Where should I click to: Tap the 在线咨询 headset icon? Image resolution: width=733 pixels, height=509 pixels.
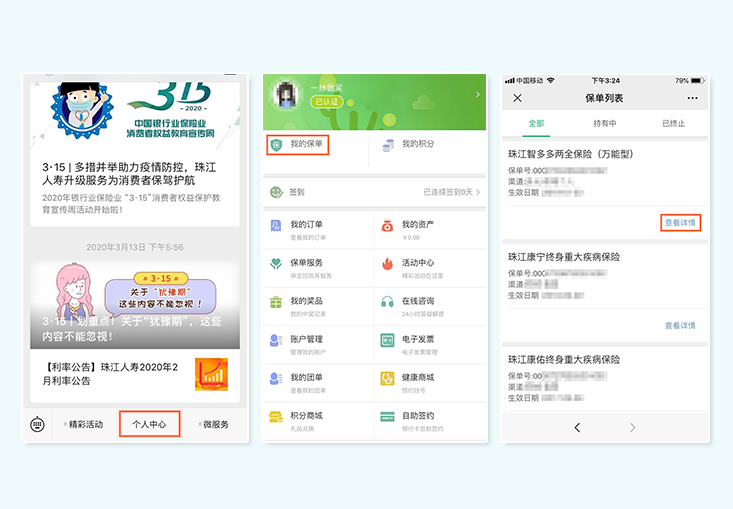pyautogui.click(x=388, y=302)
